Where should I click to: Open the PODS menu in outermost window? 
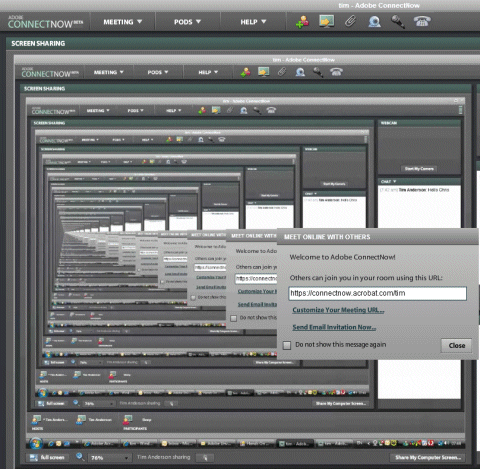click(187, 22)
